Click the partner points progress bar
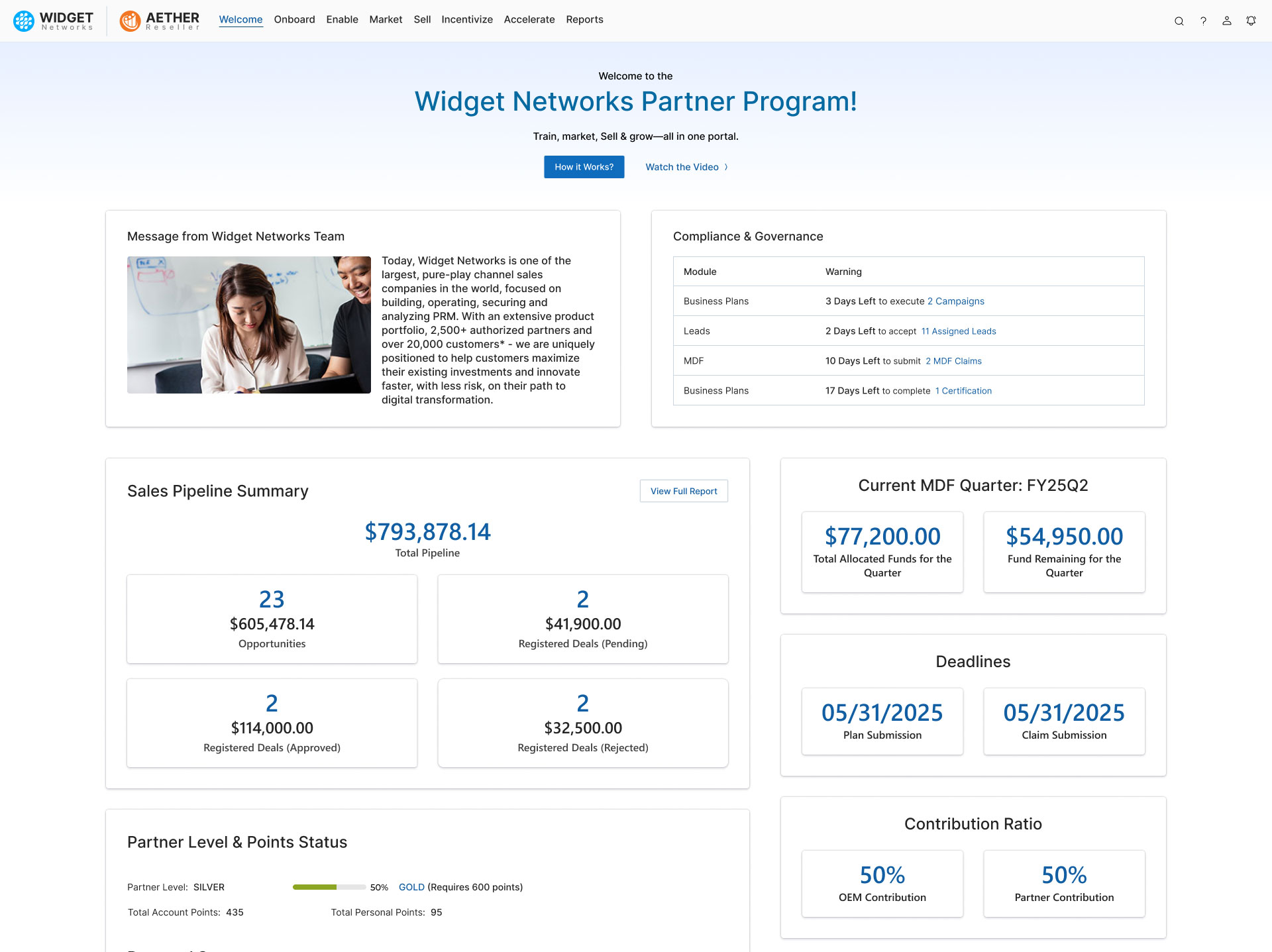The height and width of the screenshot is (952, 1272). [329, 886]
